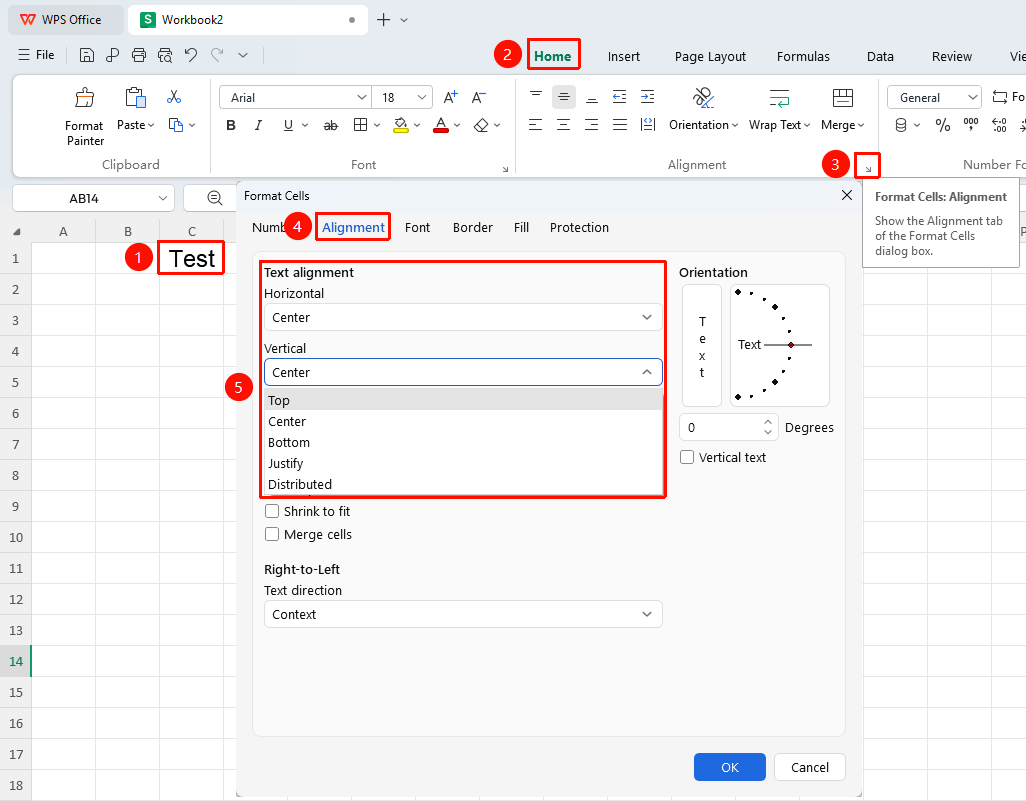The image size is (1026, 801).
Task: Click the Cancel button
Action: (x=809, y=767)
